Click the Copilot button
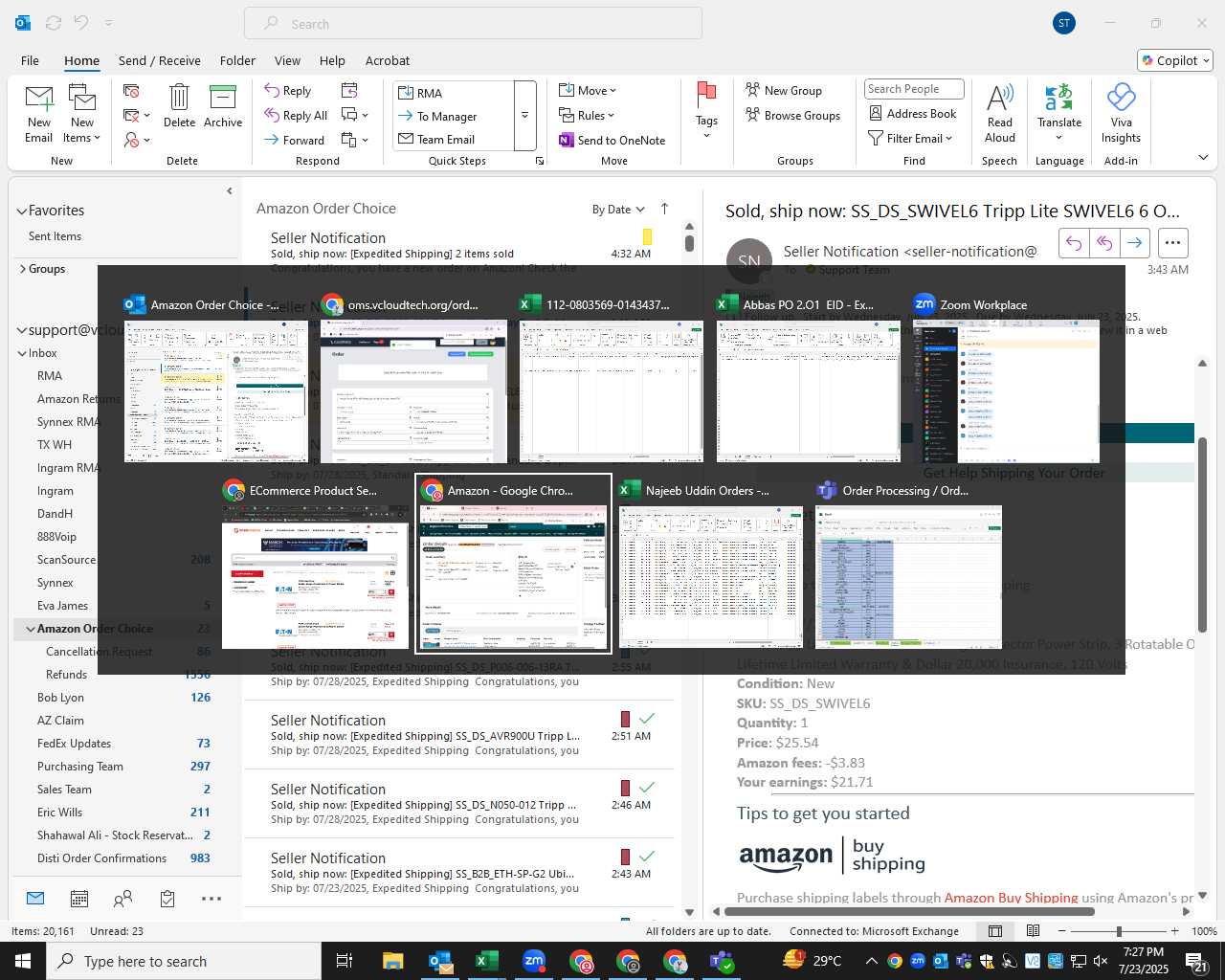The height and width of the screenshot is (980, 1225). [1175, 60]
